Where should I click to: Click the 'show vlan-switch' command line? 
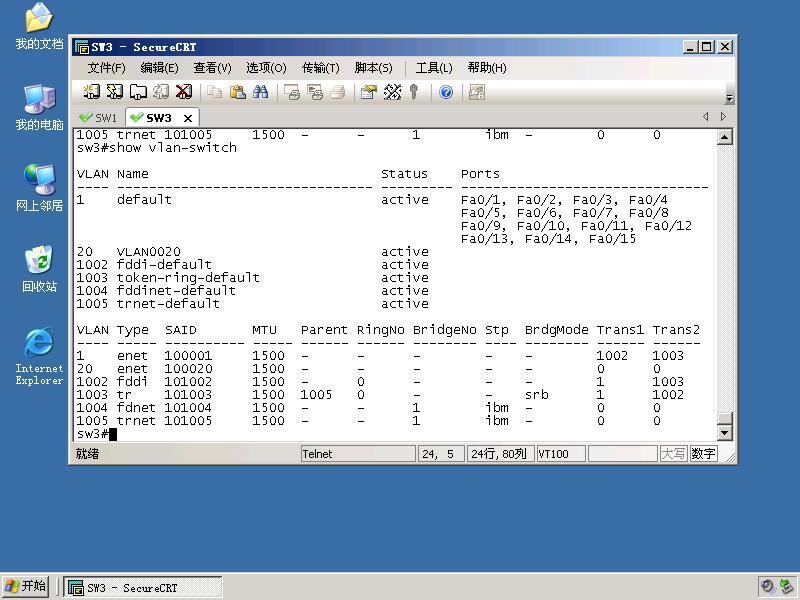(157, 148)
